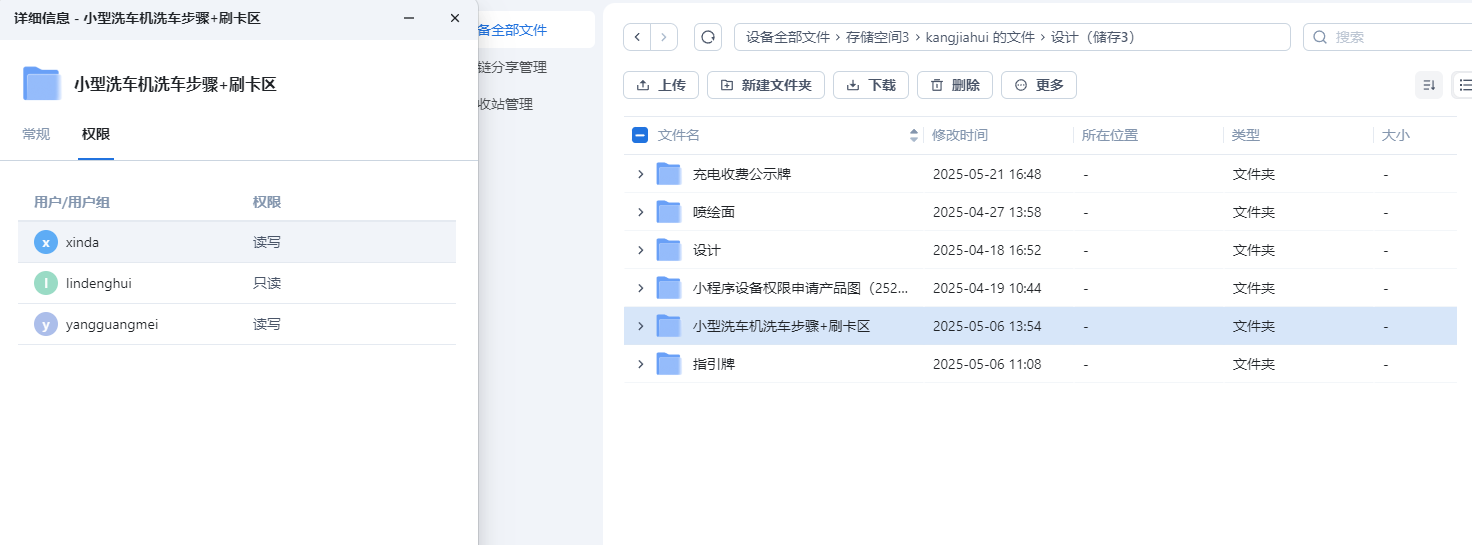Close the details dialog
This screenshot has width=1472, height=545.
455,18
